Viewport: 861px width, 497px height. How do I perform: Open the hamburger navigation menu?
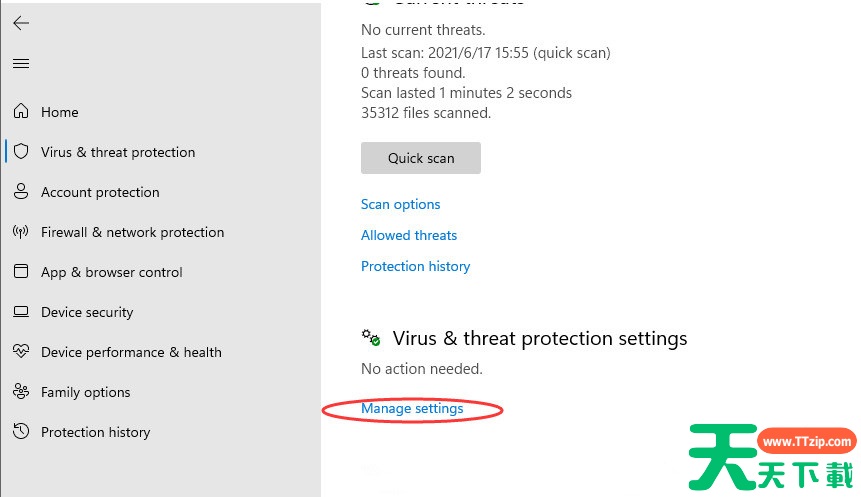[x=21, y=64]
